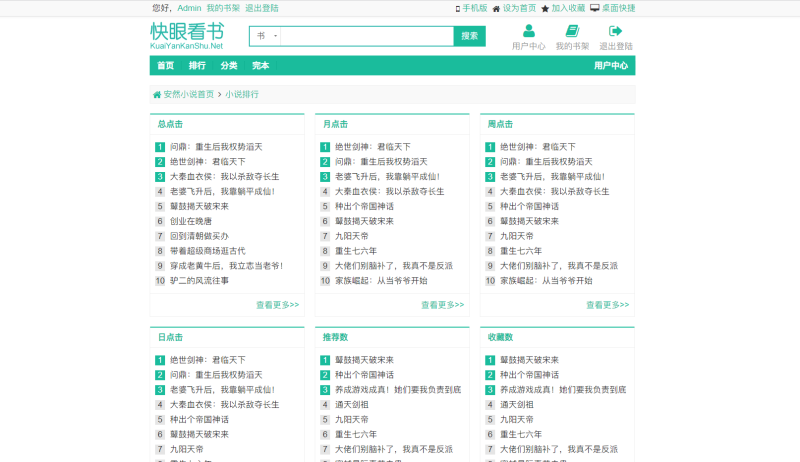The height and width of the screenshot is (462, 800).
Task: Open 种出个帝国神话 in 日点击 list
Action: coord(199,420)
